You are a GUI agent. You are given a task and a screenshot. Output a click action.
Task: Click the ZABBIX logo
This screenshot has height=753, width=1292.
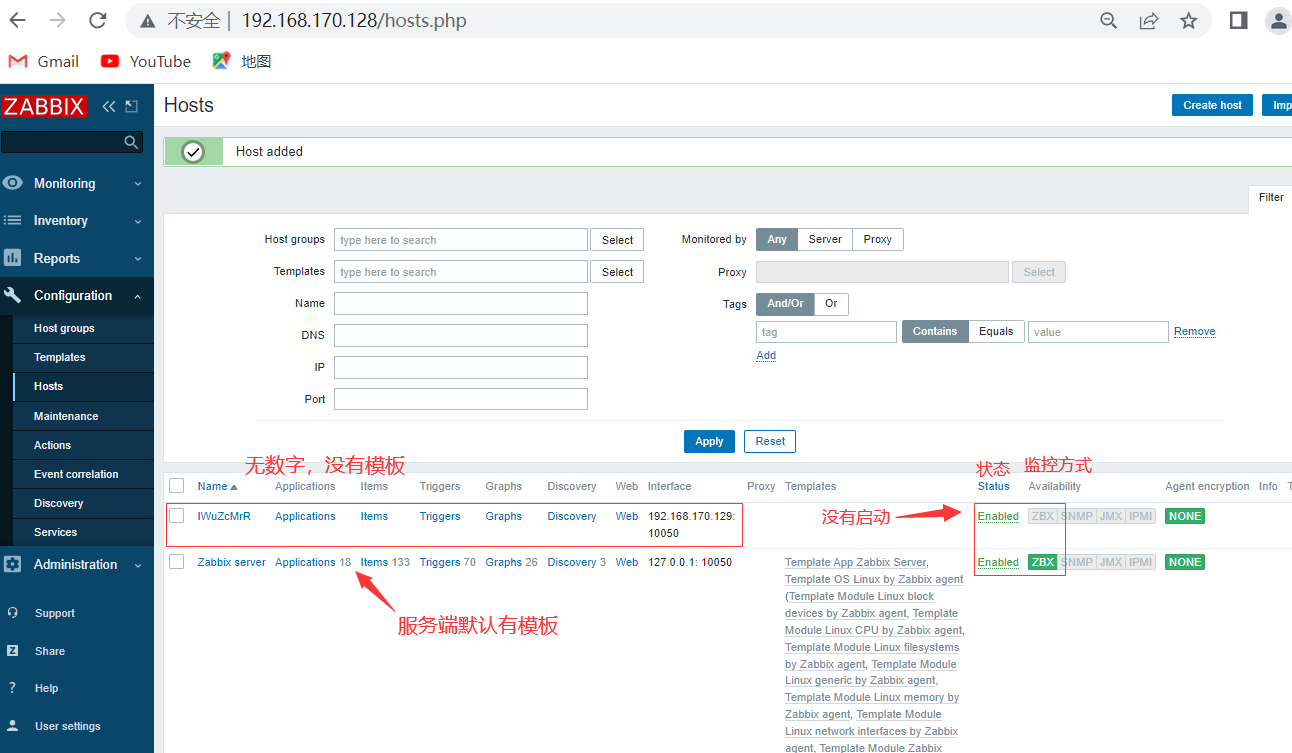(45, 106)
